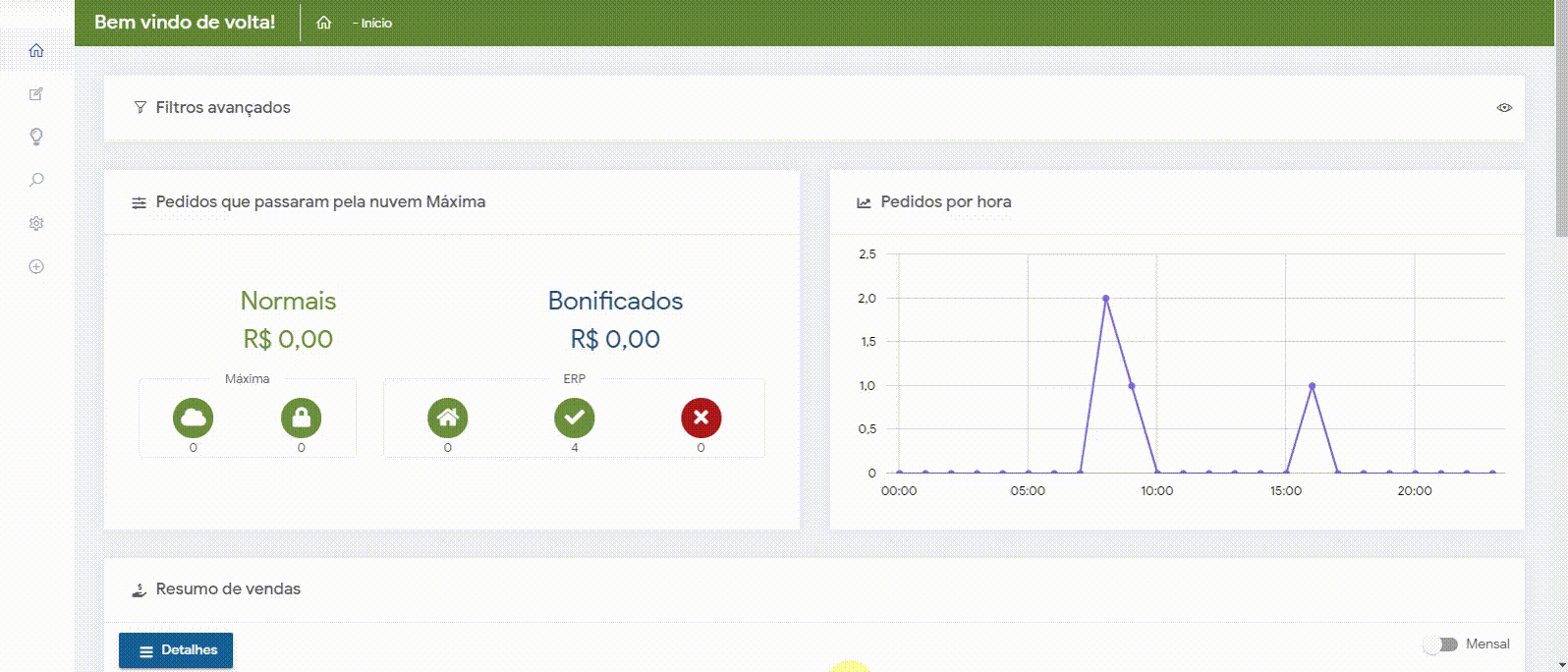Click the green cloud icon under Máxima

[194, 418]
